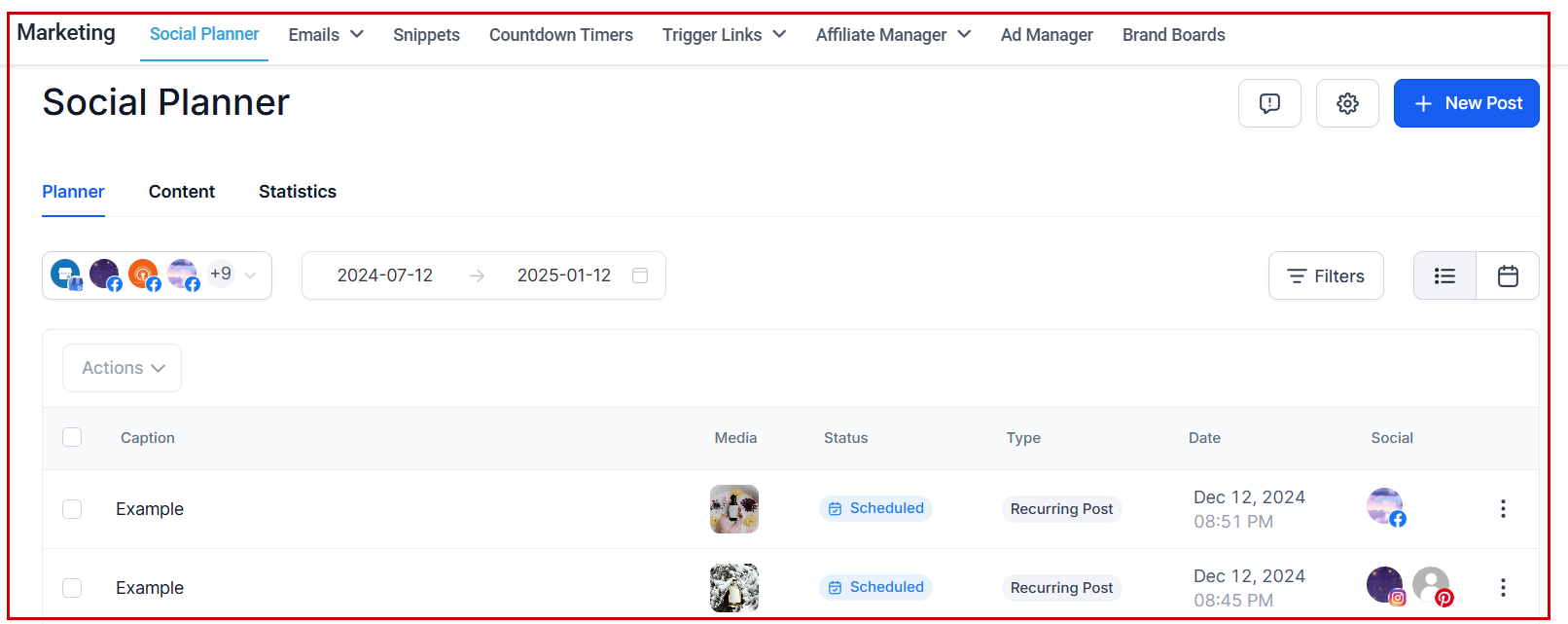Viewport: 1568px width, 624px height.
Task: Open the feedback speech bubble icon
Action: click(1269, 103)
